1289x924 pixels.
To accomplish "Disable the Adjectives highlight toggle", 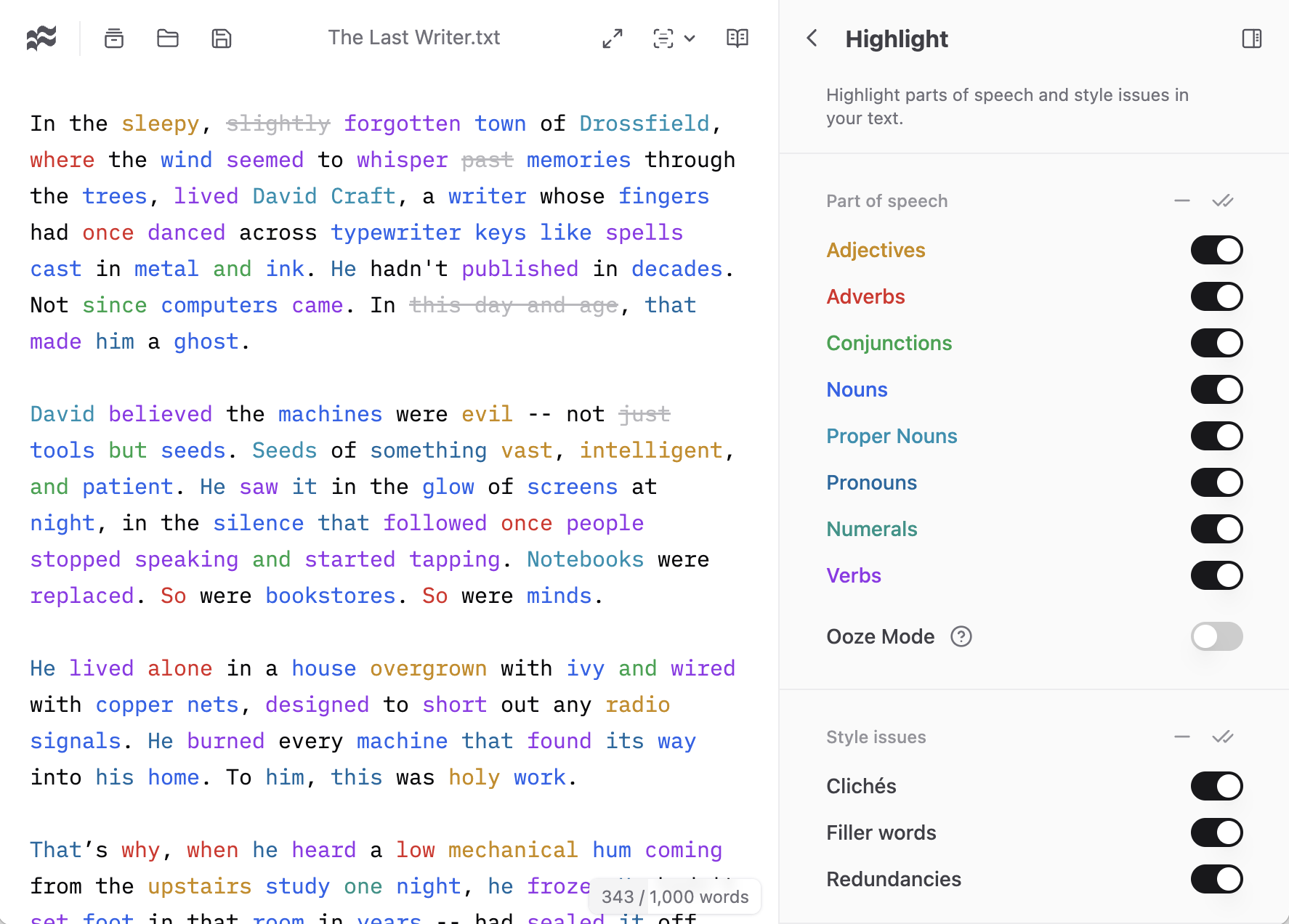I will coord(1216,249).
